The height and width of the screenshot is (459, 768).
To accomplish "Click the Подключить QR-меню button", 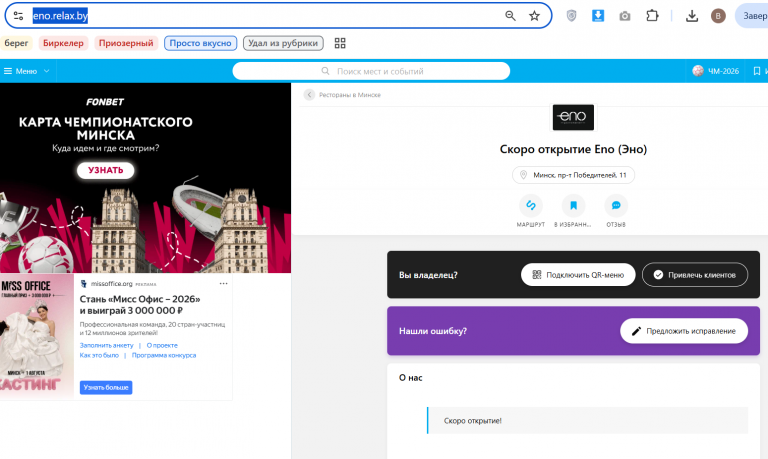I will coord(578,275).
